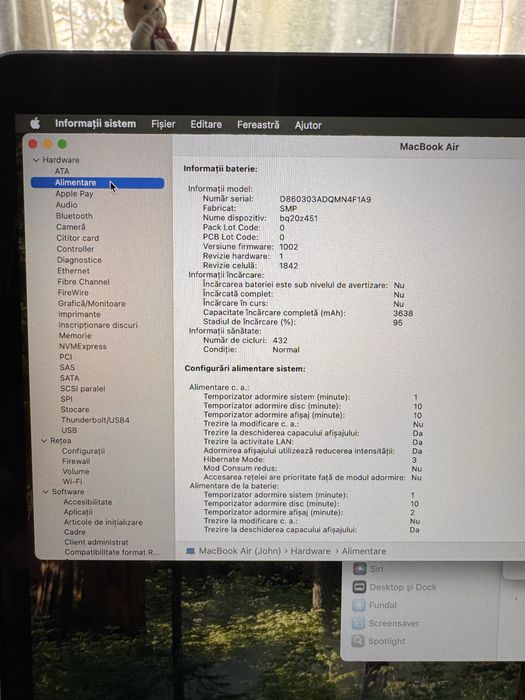Screen dimensions: 525x700
Task: Select Apple Pay in the sidebar
Action: pos(74,194)
